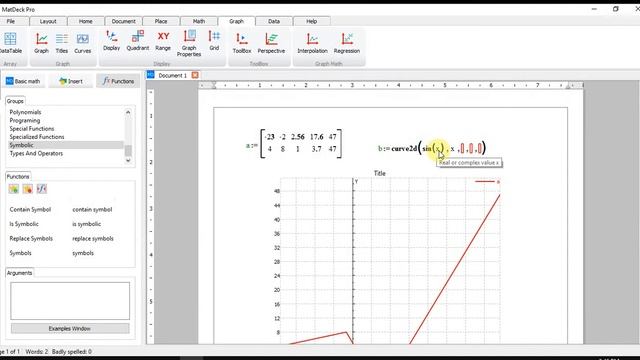Open the Display options icon
Screen dimensions: 640x360
(111, 41)
